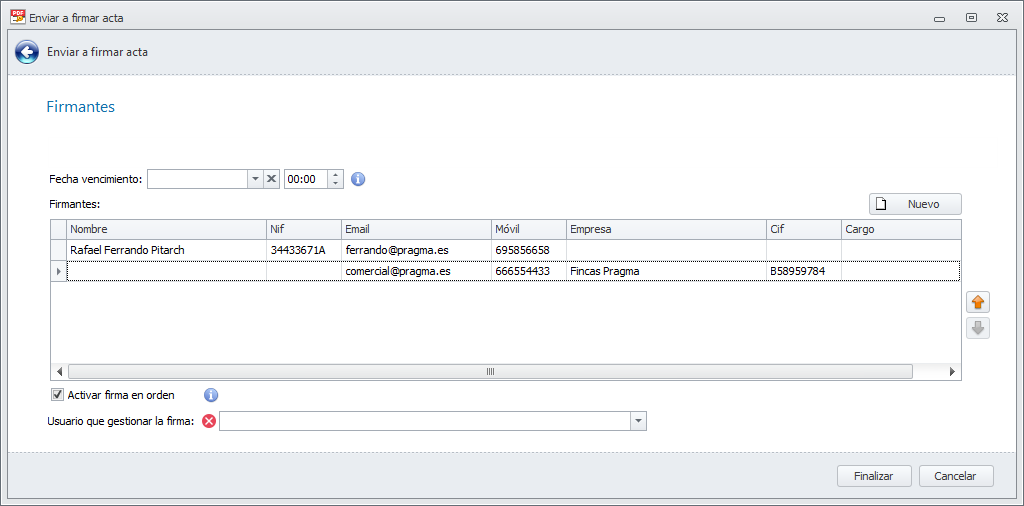Viewport: 1024px width, 506px height.
Task: Open the Fecha vencimiento date dropdown
Action: [x=255, y=179]
